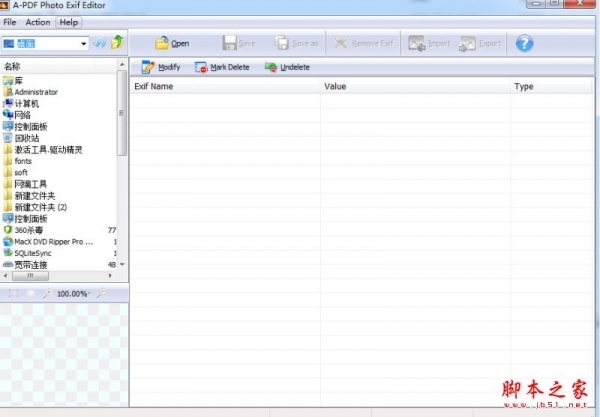The height and width of the screenshot is (417, 600).
Task: Click the blue help question mark icon
Action: pos(524,43)
